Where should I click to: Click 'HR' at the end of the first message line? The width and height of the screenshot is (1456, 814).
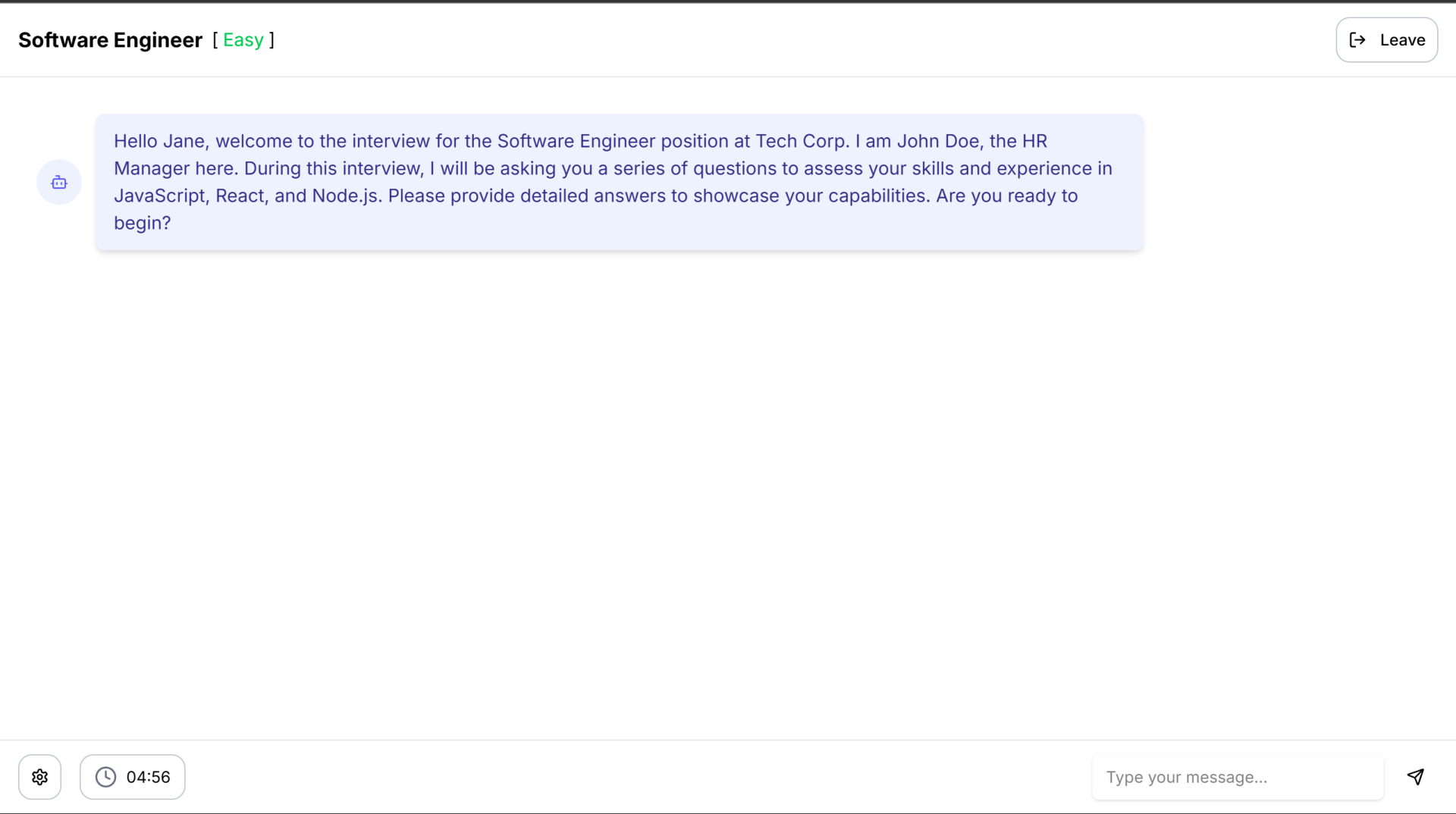tap(1034, 141)
